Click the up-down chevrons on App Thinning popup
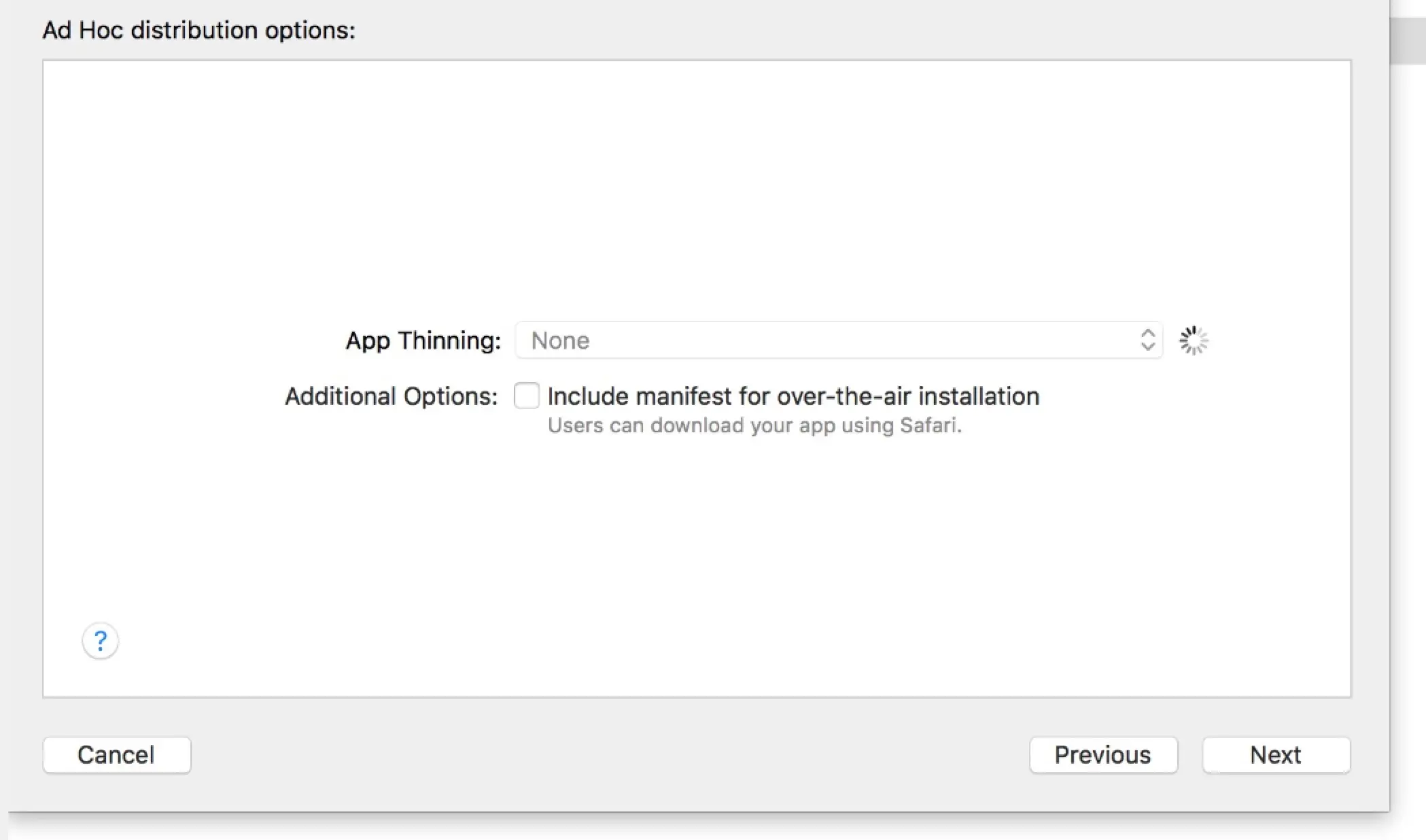This screenshot has height=840, width=1426. [1147, 340]
